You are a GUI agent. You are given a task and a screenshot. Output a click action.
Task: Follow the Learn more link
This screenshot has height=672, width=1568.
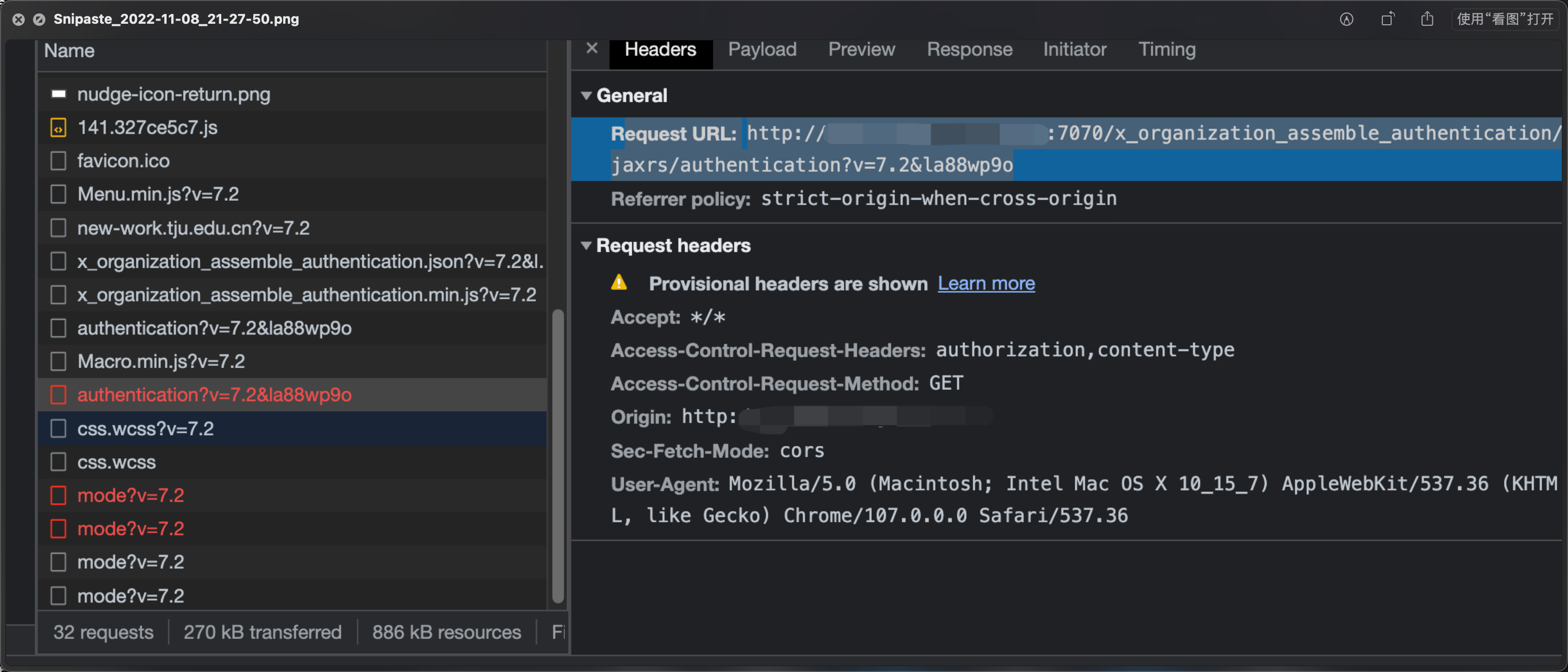click(986, 283)
